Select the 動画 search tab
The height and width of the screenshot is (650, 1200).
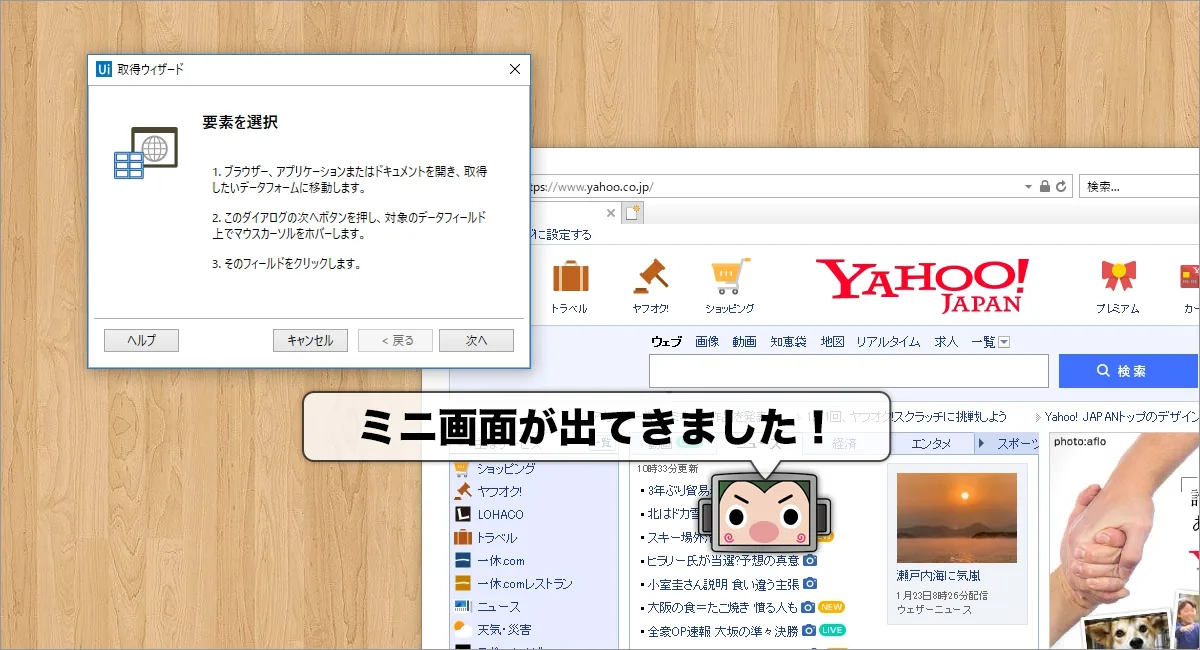(744, 342)
